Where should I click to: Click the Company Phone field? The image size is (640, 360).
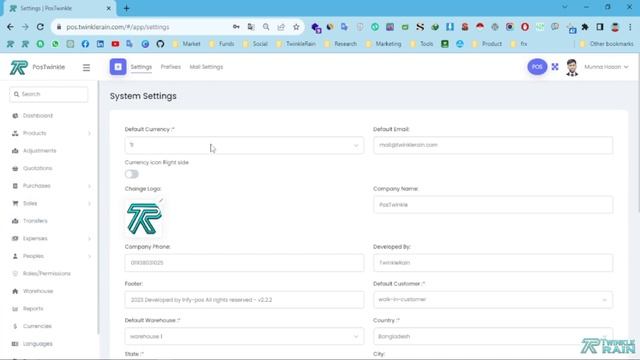pyautogui.click(x=244, y=263)
